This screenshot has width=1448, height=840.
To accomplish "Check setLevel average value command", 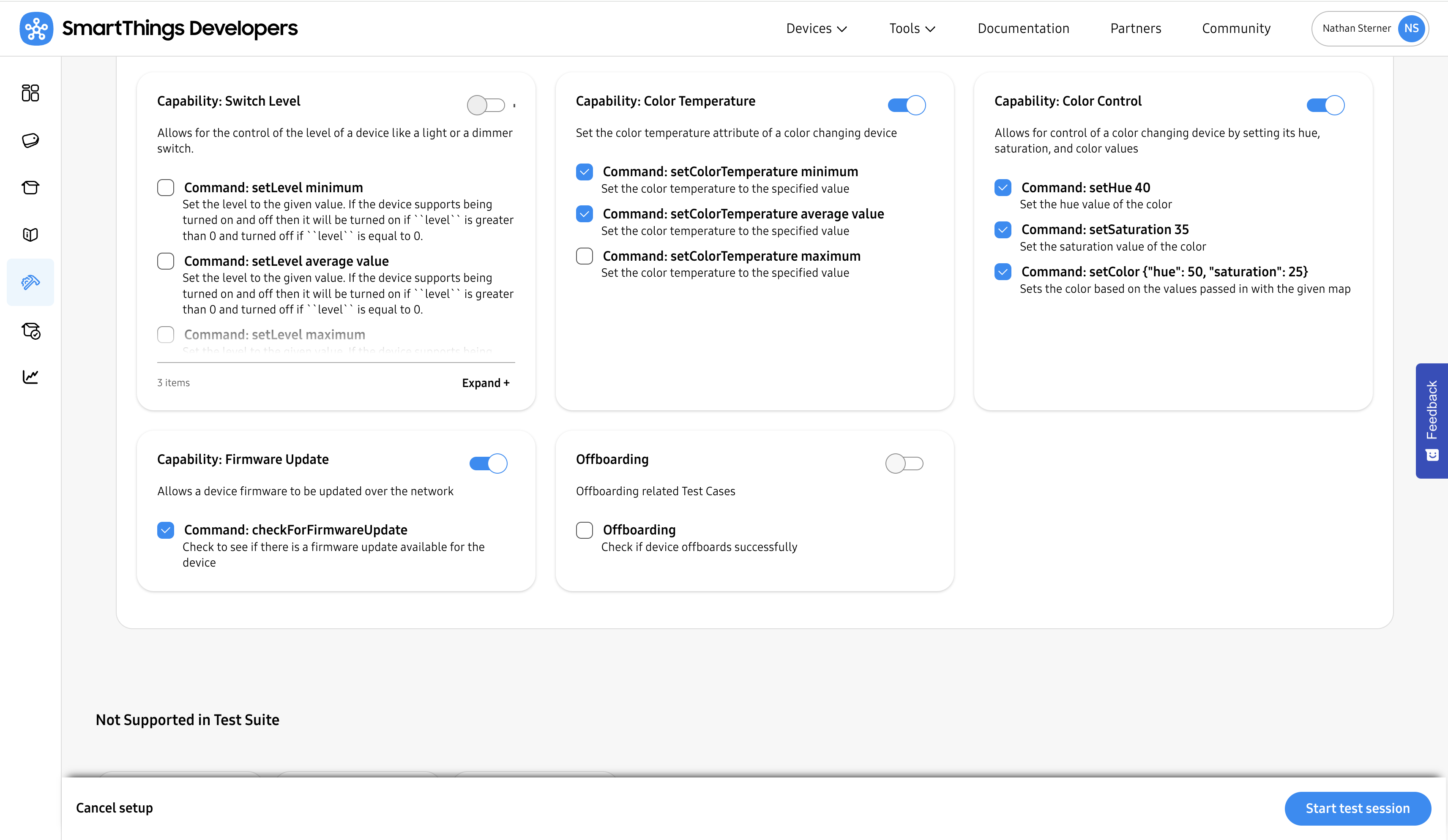I will coord(166,261).
